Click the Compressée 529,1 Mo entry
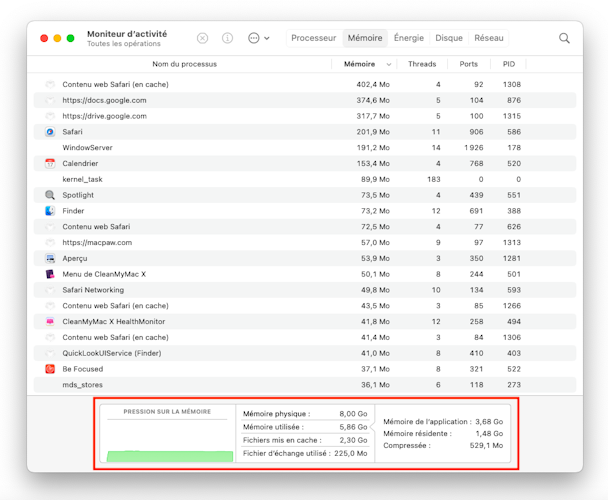The width and height of the screenshot is (608, 500). pyautogui.click(x=443, y=446)
